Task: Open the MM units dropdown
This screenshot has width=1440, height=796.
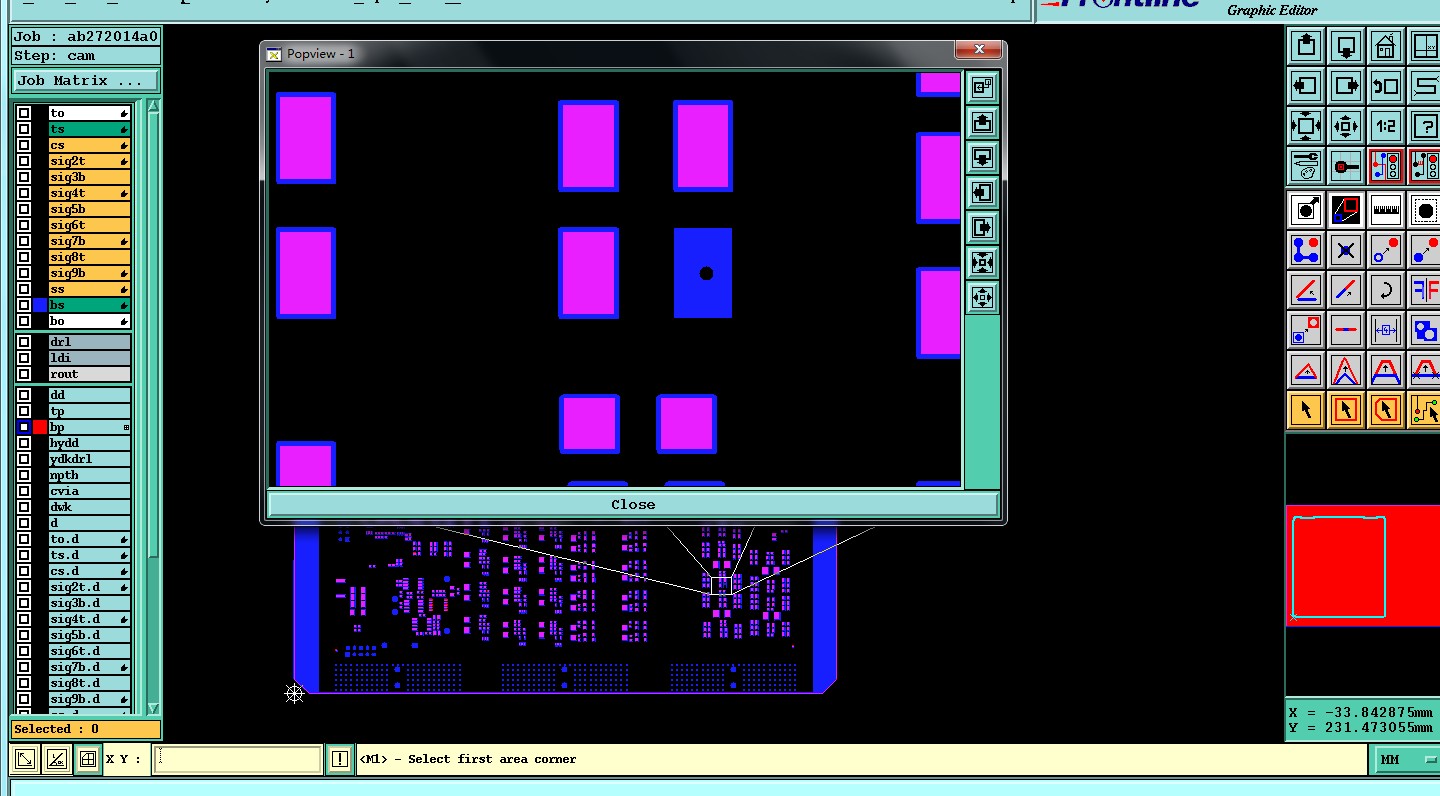Action: click(x=1407, y=760)
